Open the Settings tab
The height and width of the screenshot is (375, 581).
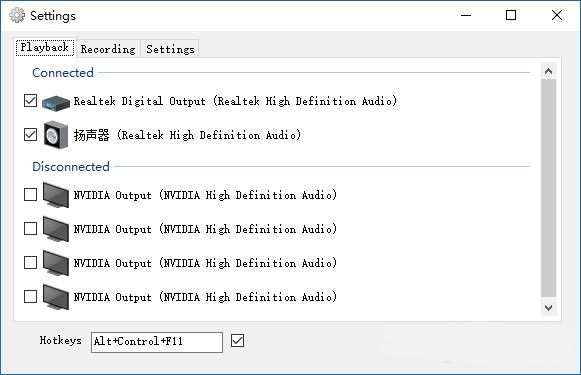click(x=170, y=49)
